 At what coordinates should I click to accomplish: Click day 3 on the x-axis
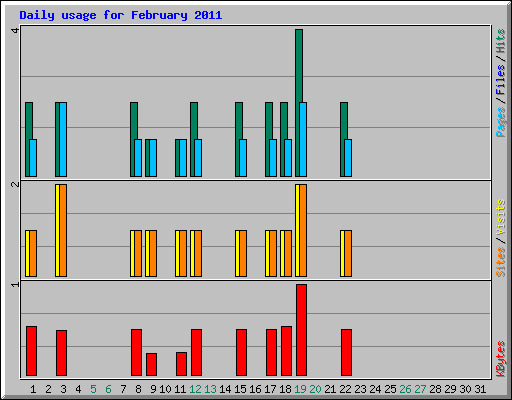click(x=63, y=389)
